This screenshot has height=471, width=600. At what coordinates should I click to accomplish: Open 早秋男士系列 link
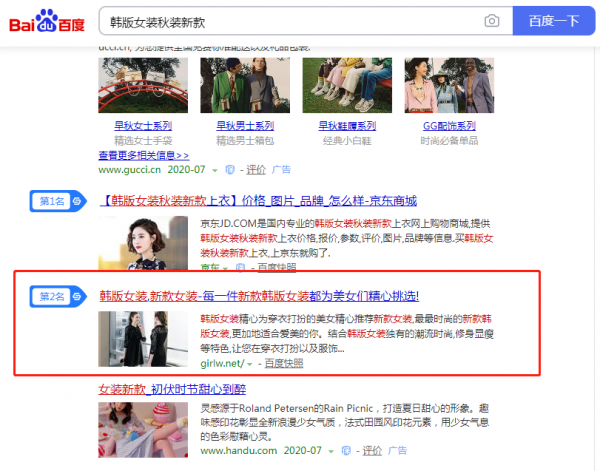(245, 126)
